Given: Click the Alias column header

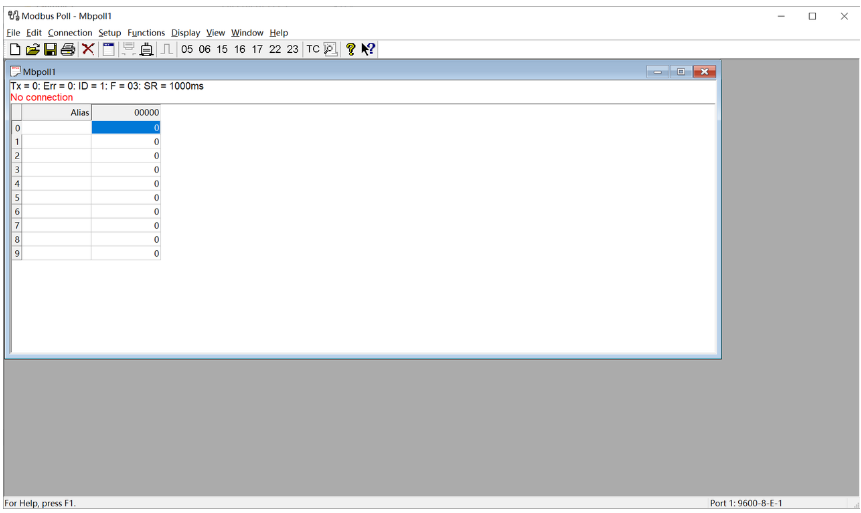Looking at the screenshot, I should coord(57,113).
